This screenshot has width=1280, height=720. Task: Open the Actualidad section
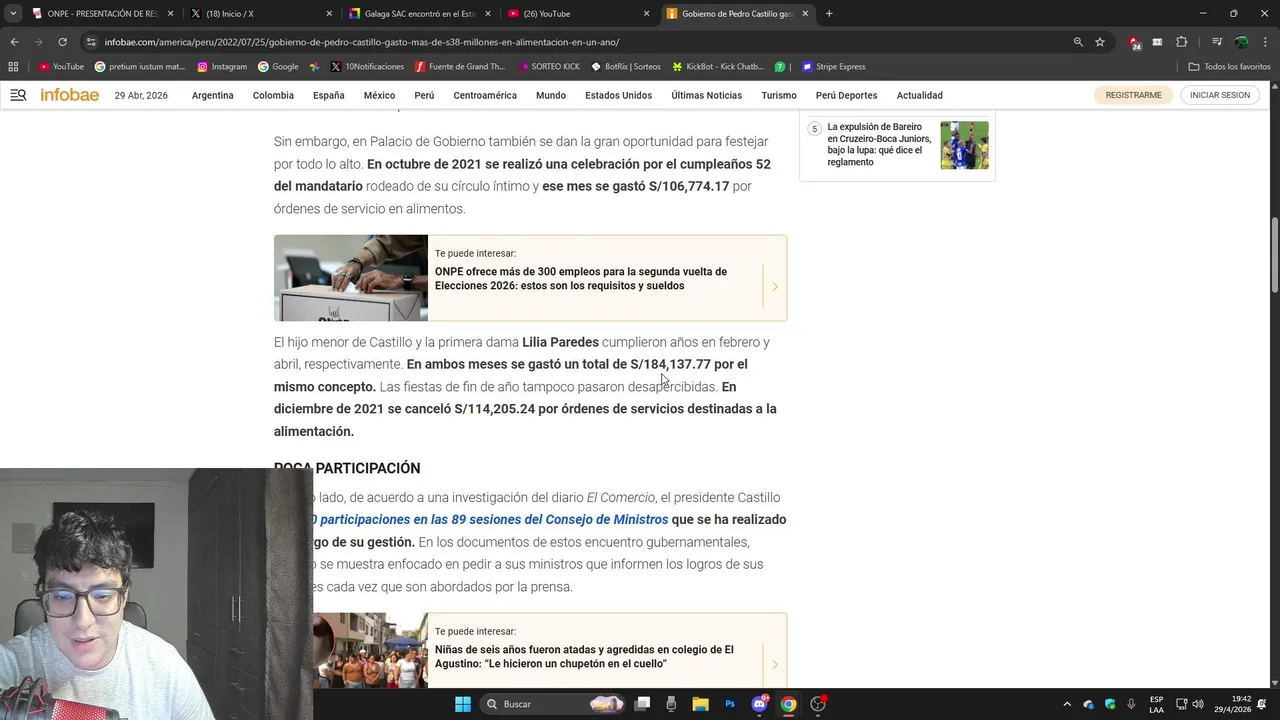coord(919,95)
